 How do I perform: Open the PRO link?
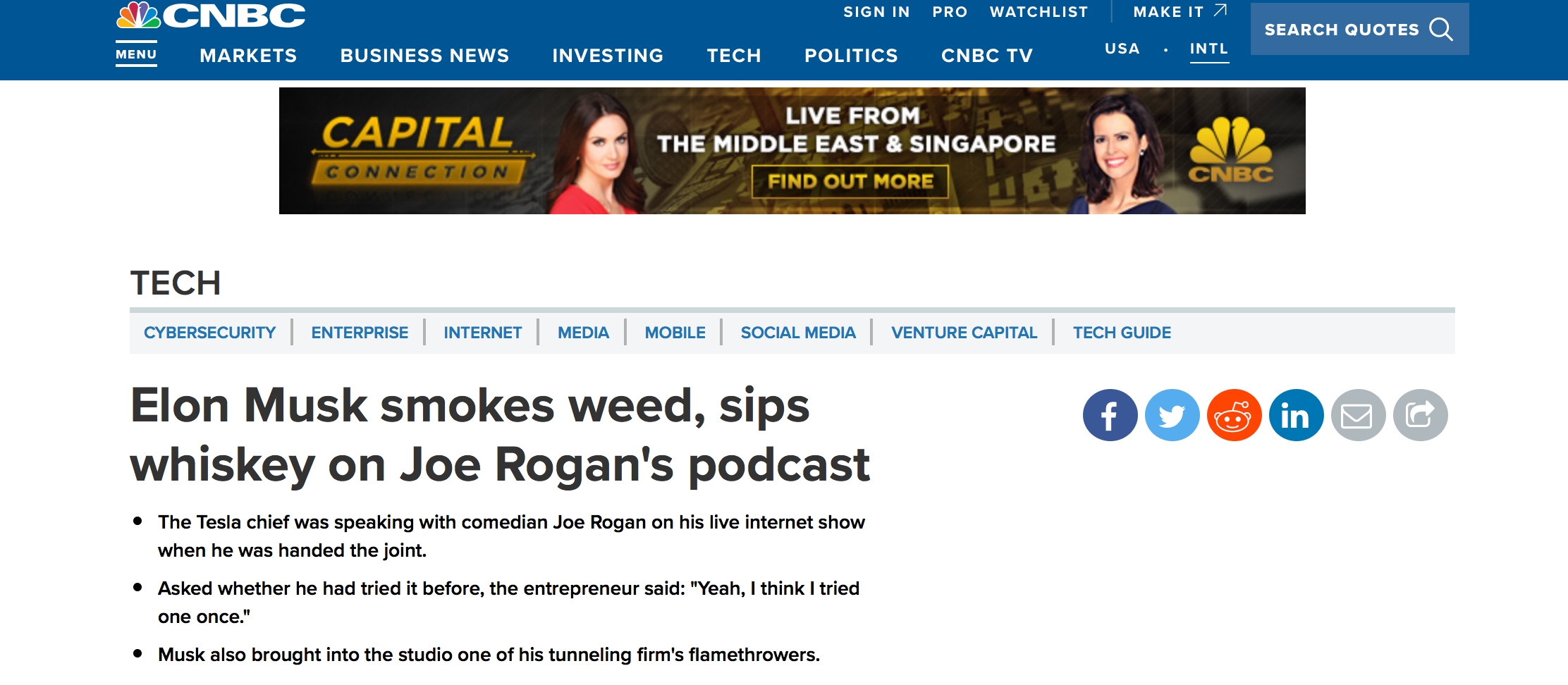coord(950,12)
